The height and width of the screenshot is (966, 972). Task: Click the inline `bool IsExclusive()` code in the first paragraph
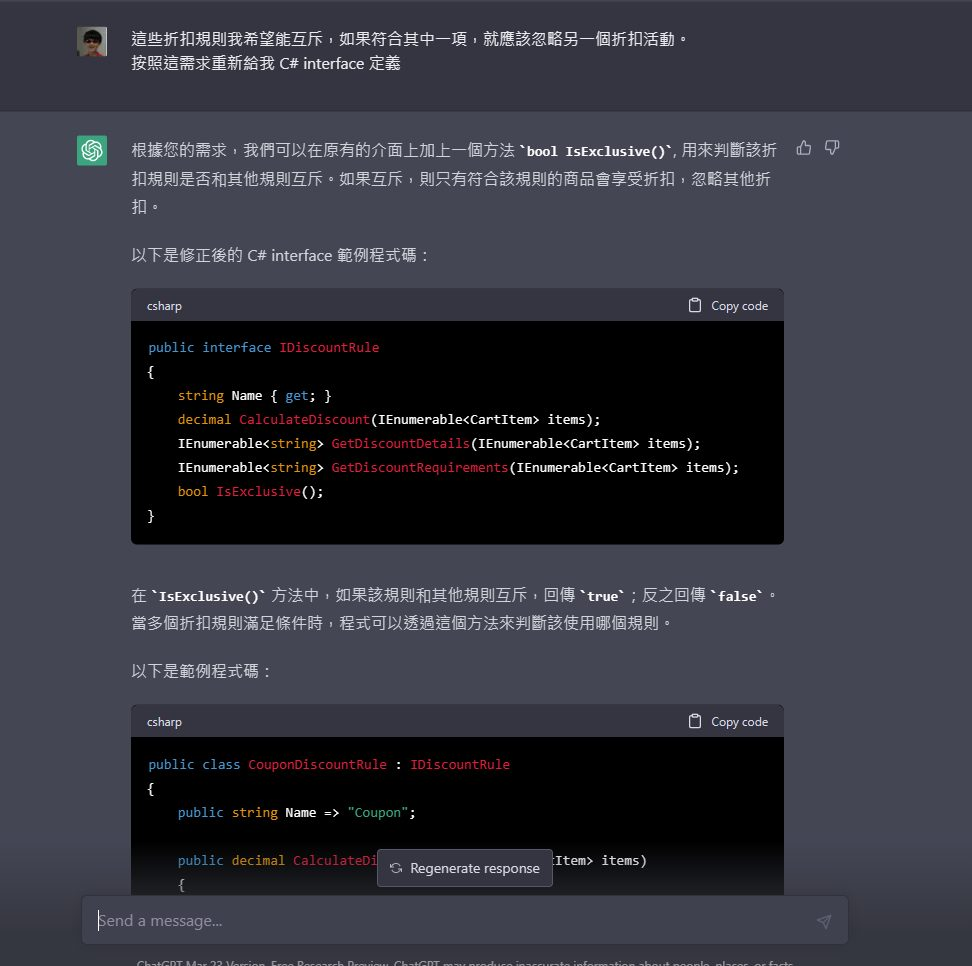click(597, 151)
